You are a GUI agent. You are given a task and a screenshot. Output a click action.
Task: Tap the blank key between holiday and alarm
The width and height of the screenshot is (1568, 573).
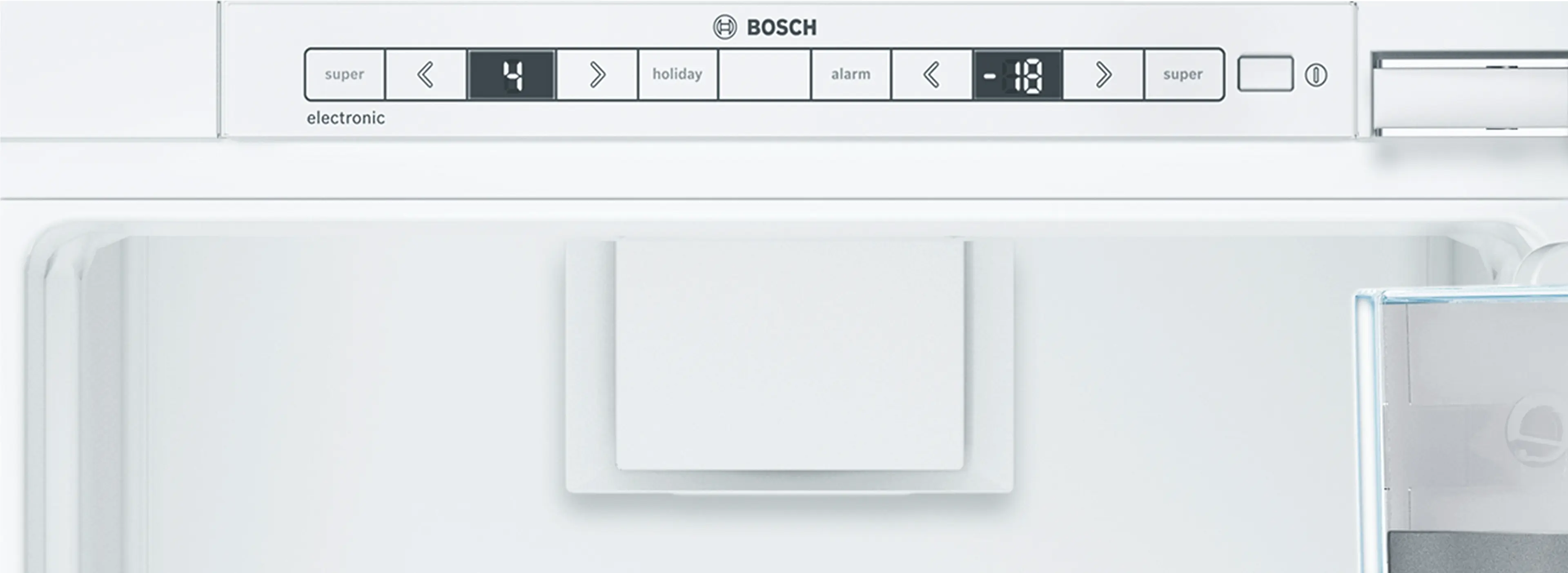(x=764, y=74)
